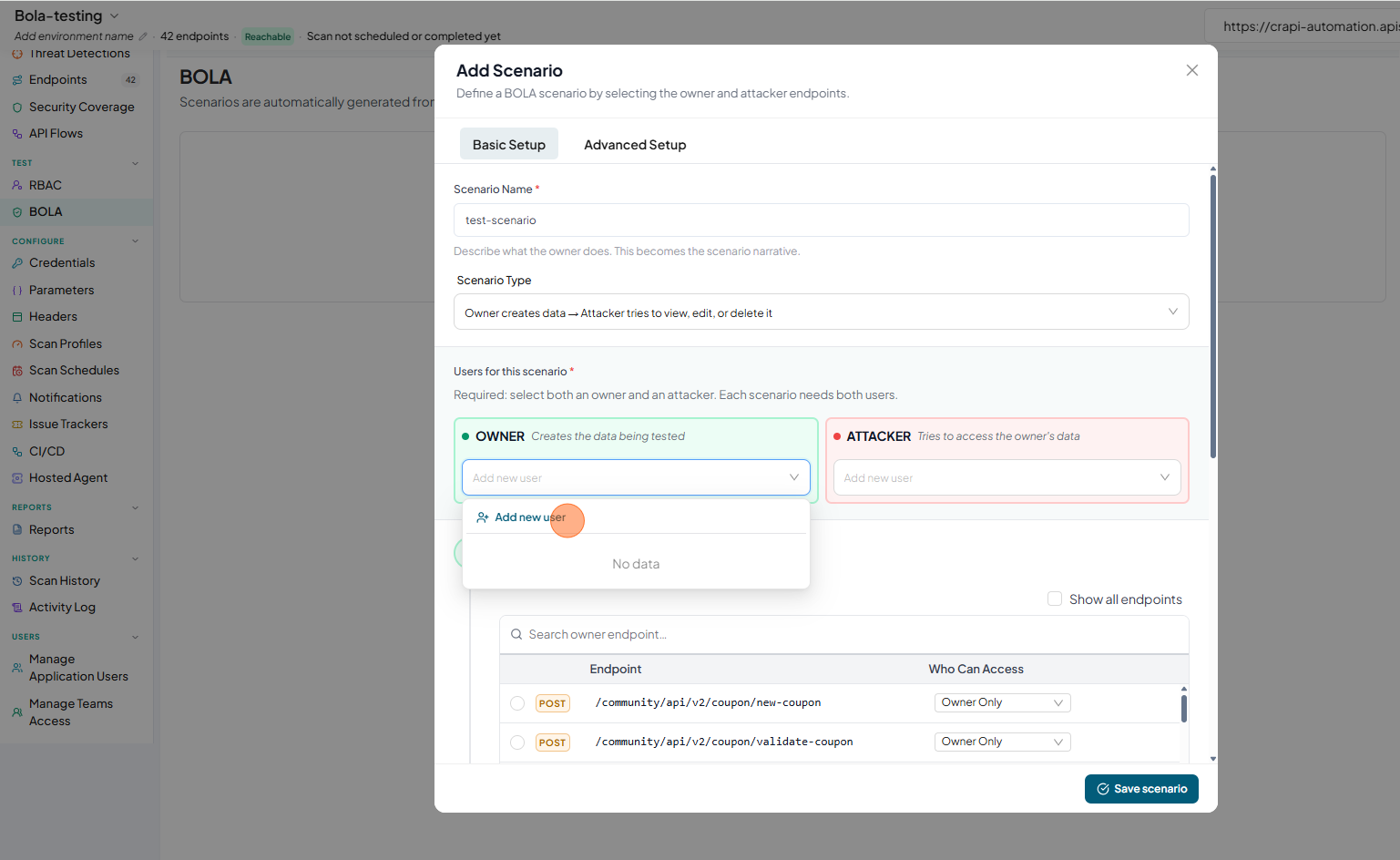Click the Scenario Name input field
Viewport: 1400px width, 860px height.
click(x=822, y=220)
